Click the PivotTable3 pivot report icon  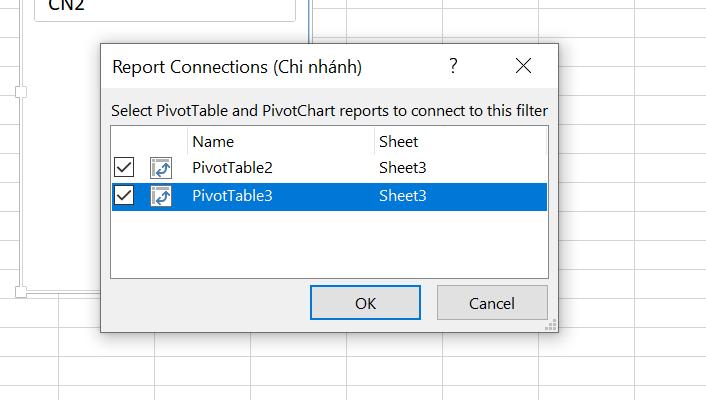point(161,196)
